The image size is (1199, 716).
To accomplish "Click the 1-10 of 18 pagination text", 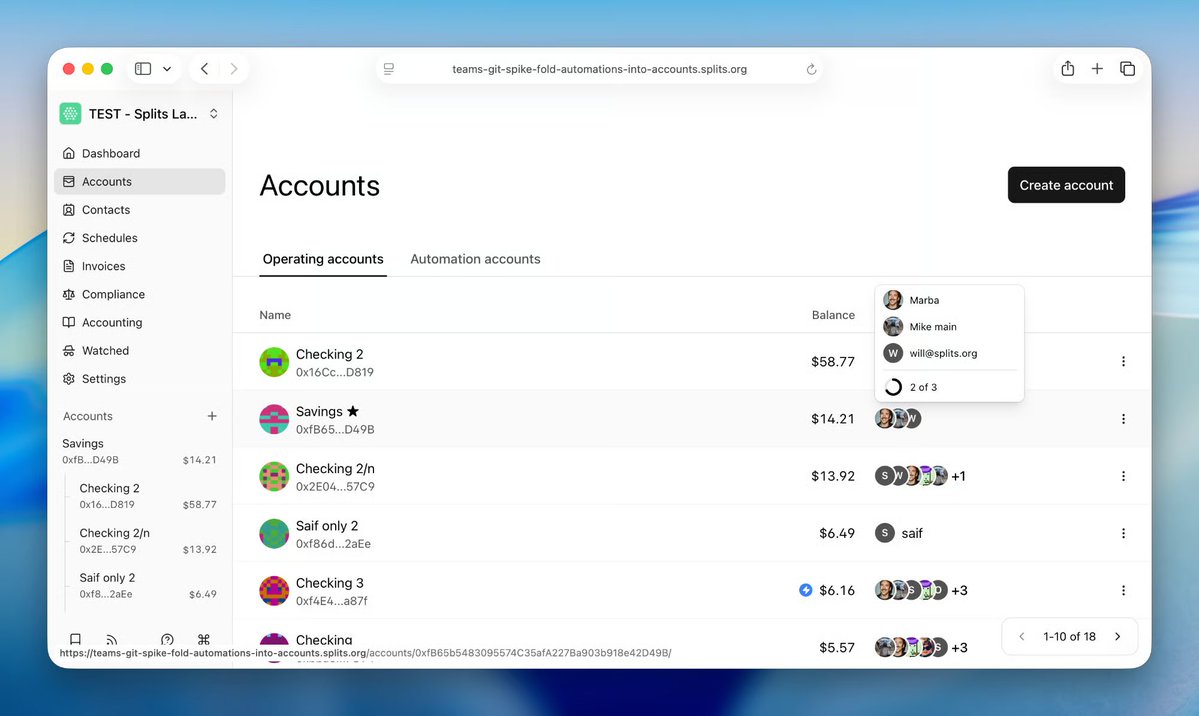I will (1069, 636).
